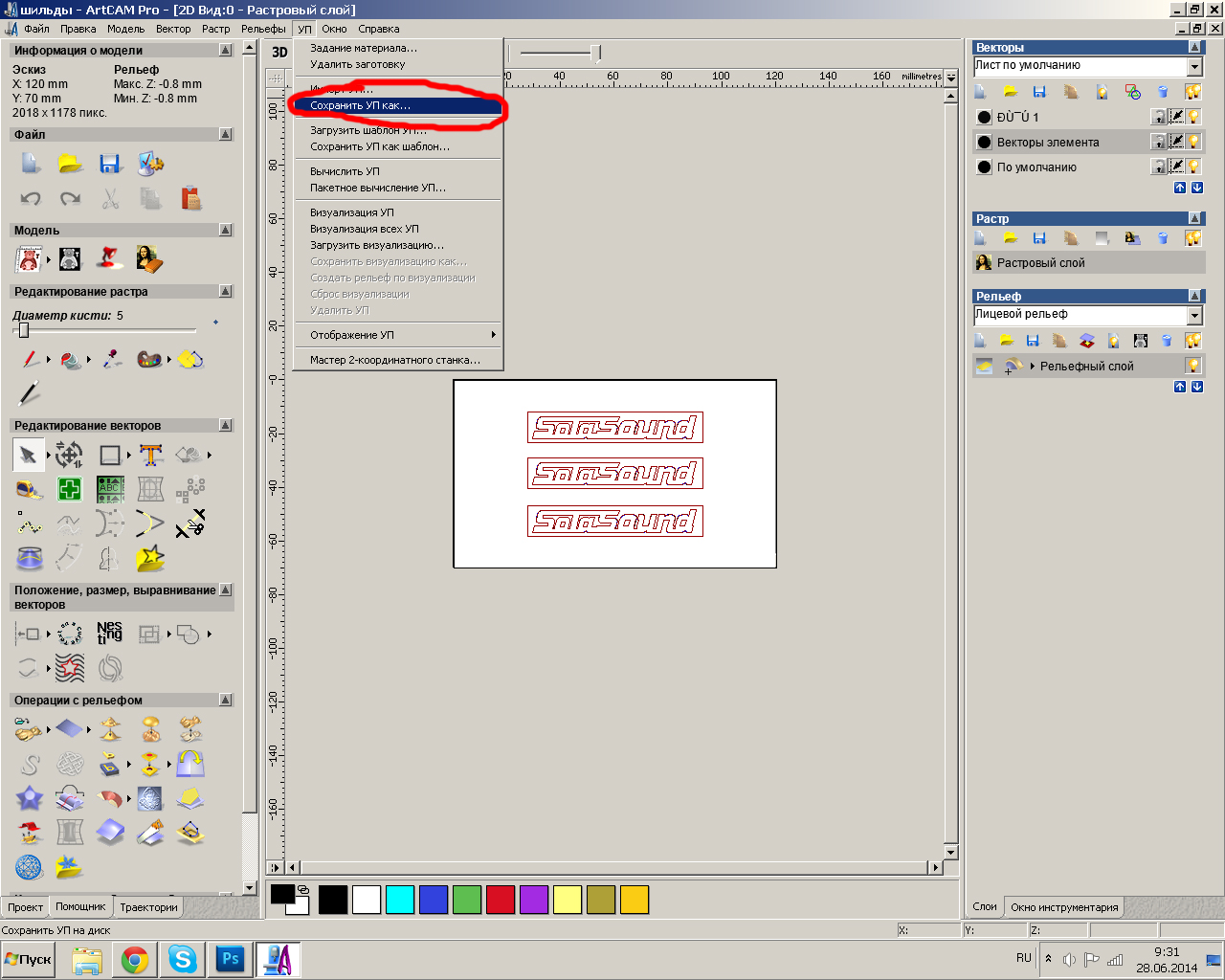The width and height of the screenshot is (1225, 980).
Task: Click the Mona Lisa icon in Модель section
Action: (149, 258)
